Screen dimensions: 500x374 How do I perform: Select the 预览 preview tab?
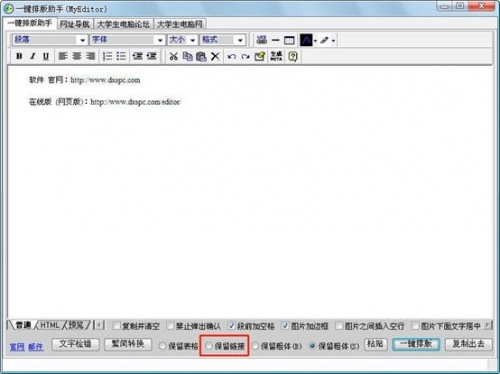pyautogui.click(x=76, y=325)
